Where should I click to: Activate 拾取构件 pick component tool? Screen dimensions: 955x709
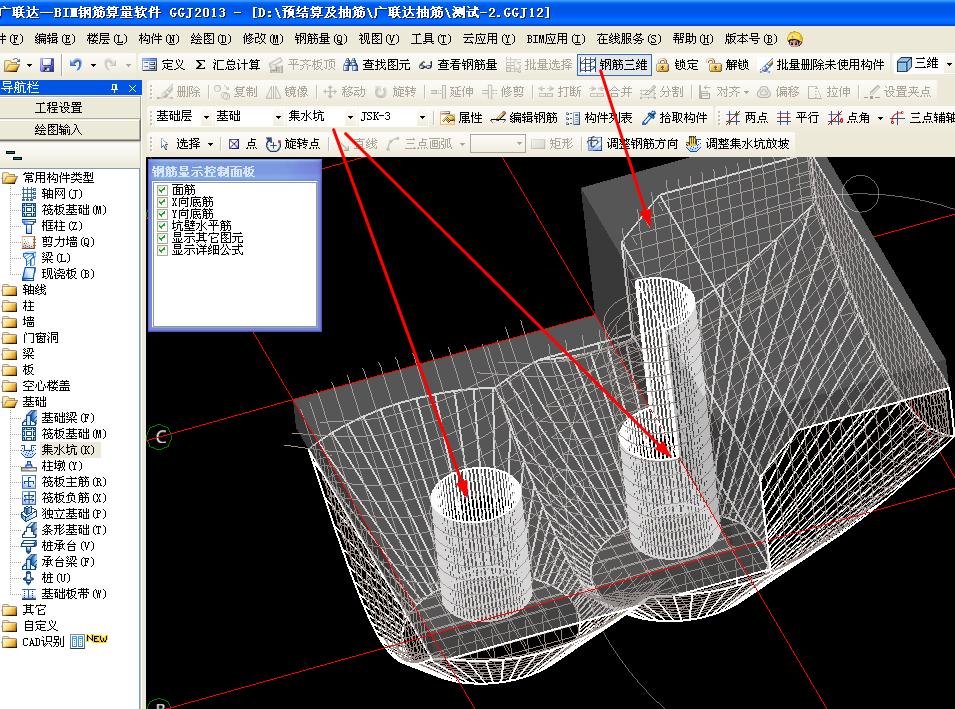[674, 118]
